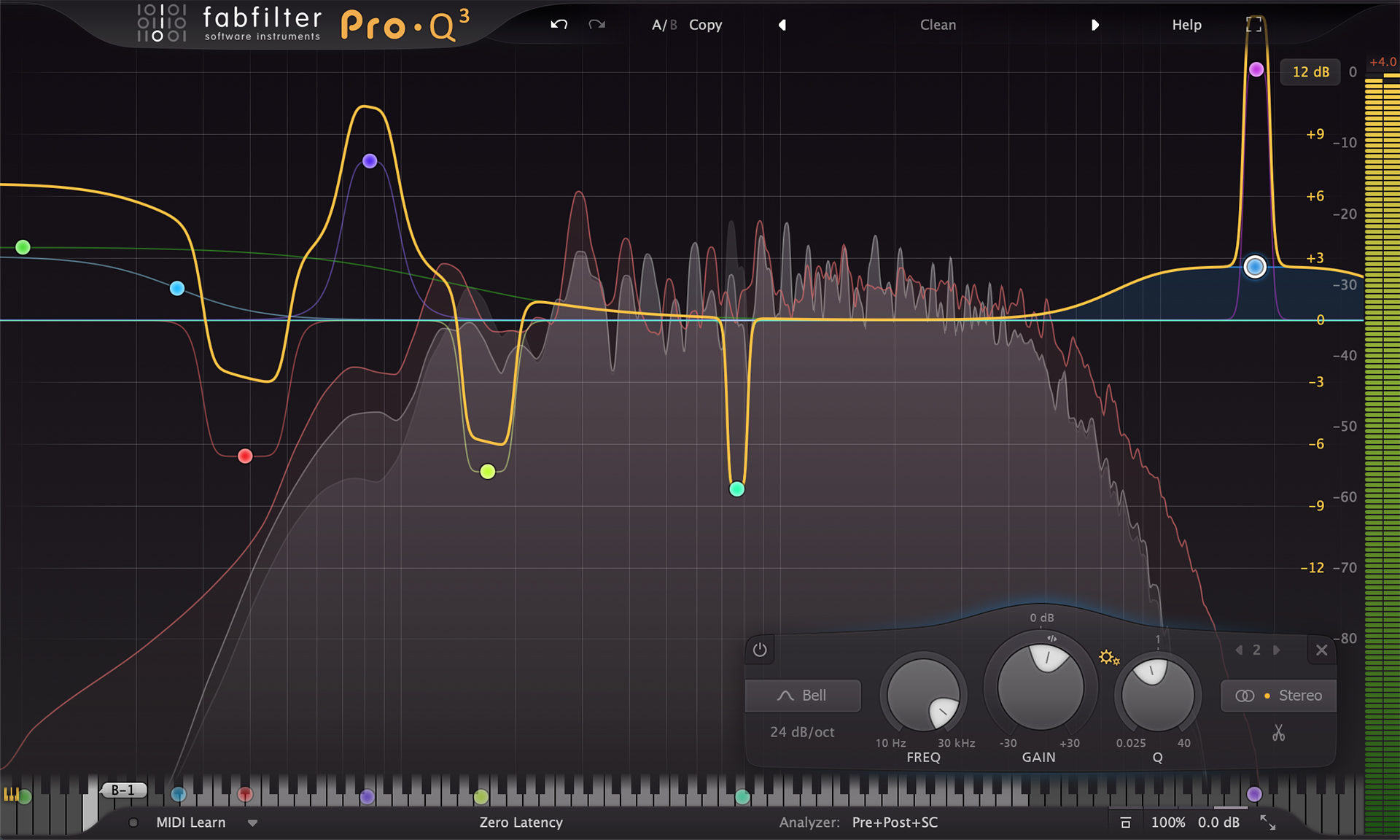Click the gain-Q interaction icon above GAIN
This screenshot has height=840, width=1400.
coord(1051,638)
